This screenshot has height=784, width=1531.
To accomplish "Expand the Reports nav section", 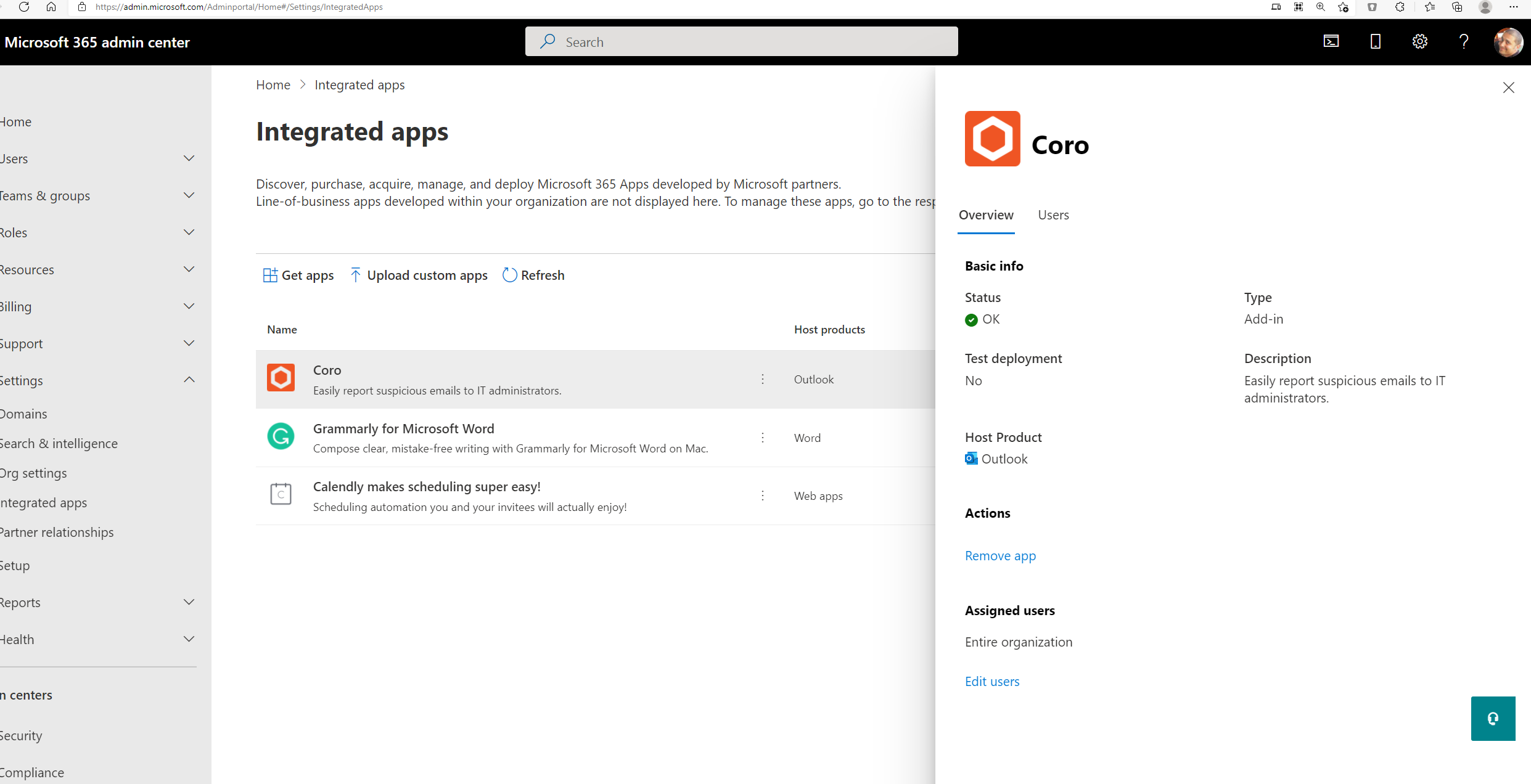I will click(189, 602).
